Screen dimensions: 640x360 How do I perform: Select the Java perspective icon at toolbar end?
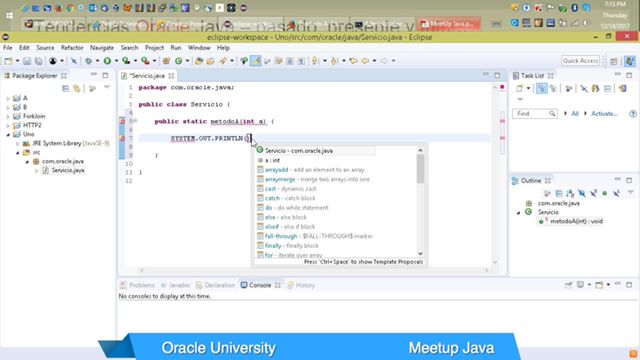pyautogui.click(x=630, y=61)
